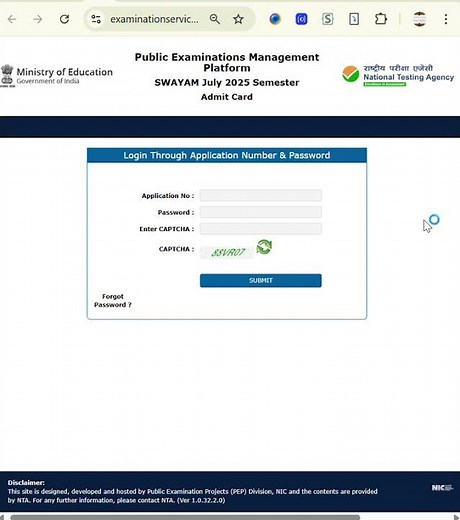Click the horizontal scrollbar at bottom
This screenshot has height=520, width=460.
coord(185,517)
